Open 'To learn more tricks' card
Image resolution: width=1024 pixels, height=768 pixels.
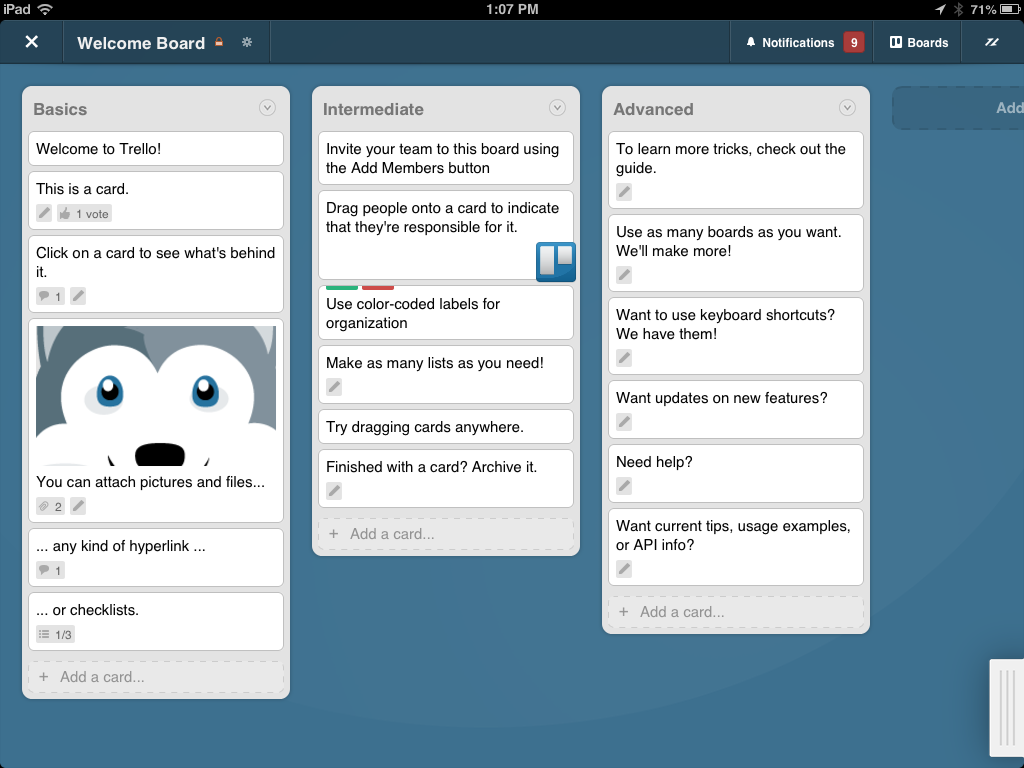pyautogui.click(x=736, y=170)
